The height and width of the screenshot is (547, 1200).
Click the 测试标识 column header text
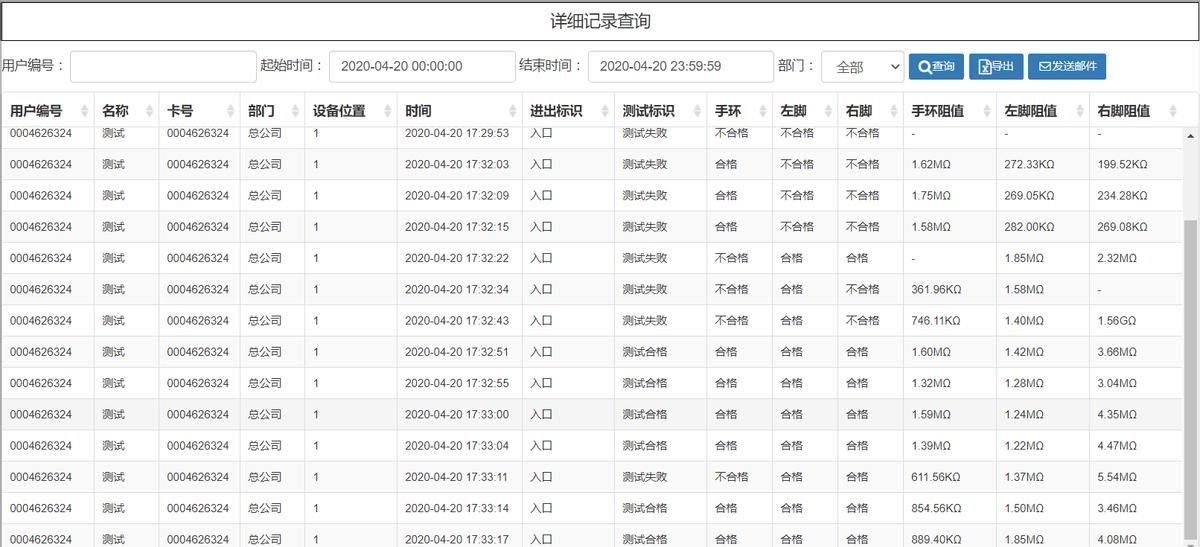648,111
